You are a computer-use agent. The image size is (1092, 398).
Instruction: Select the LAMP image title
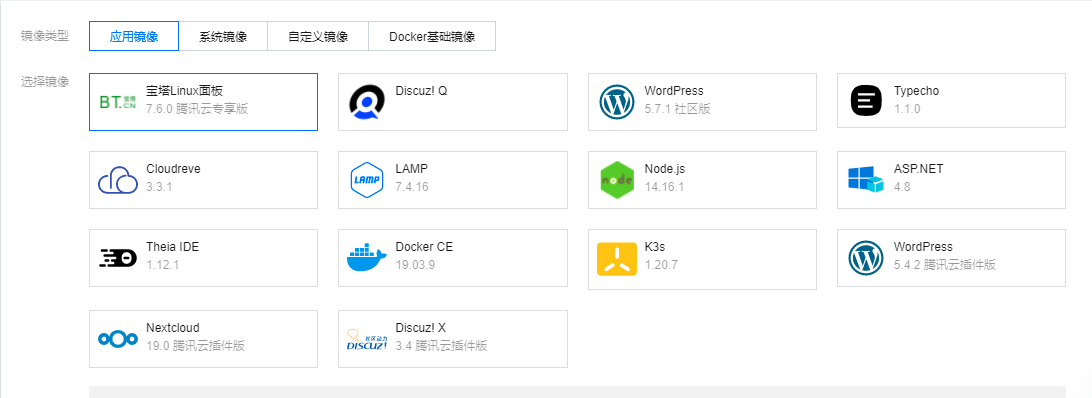(x=412, y=169)
